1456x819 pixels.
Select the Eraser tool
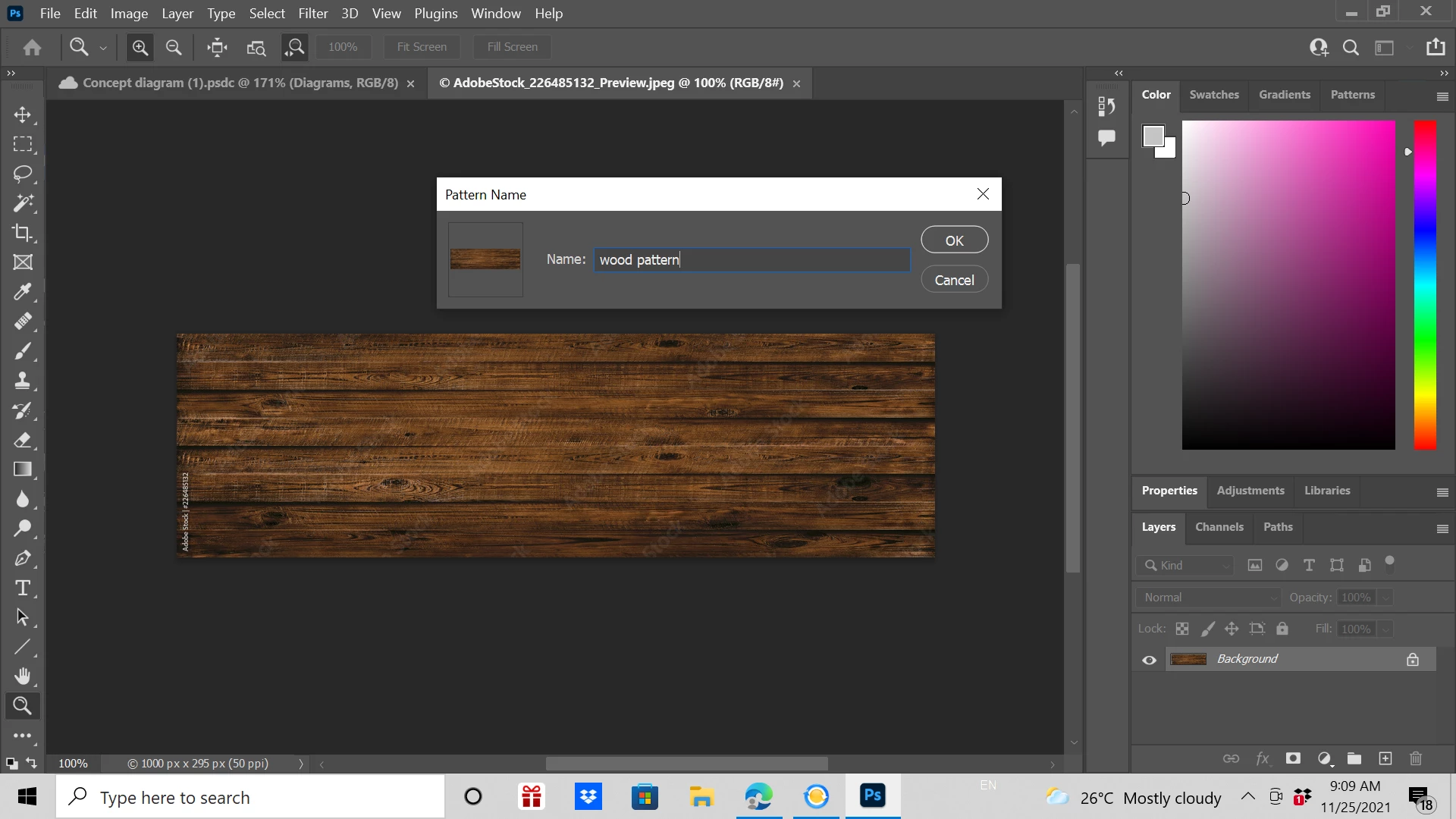point(23,440)
